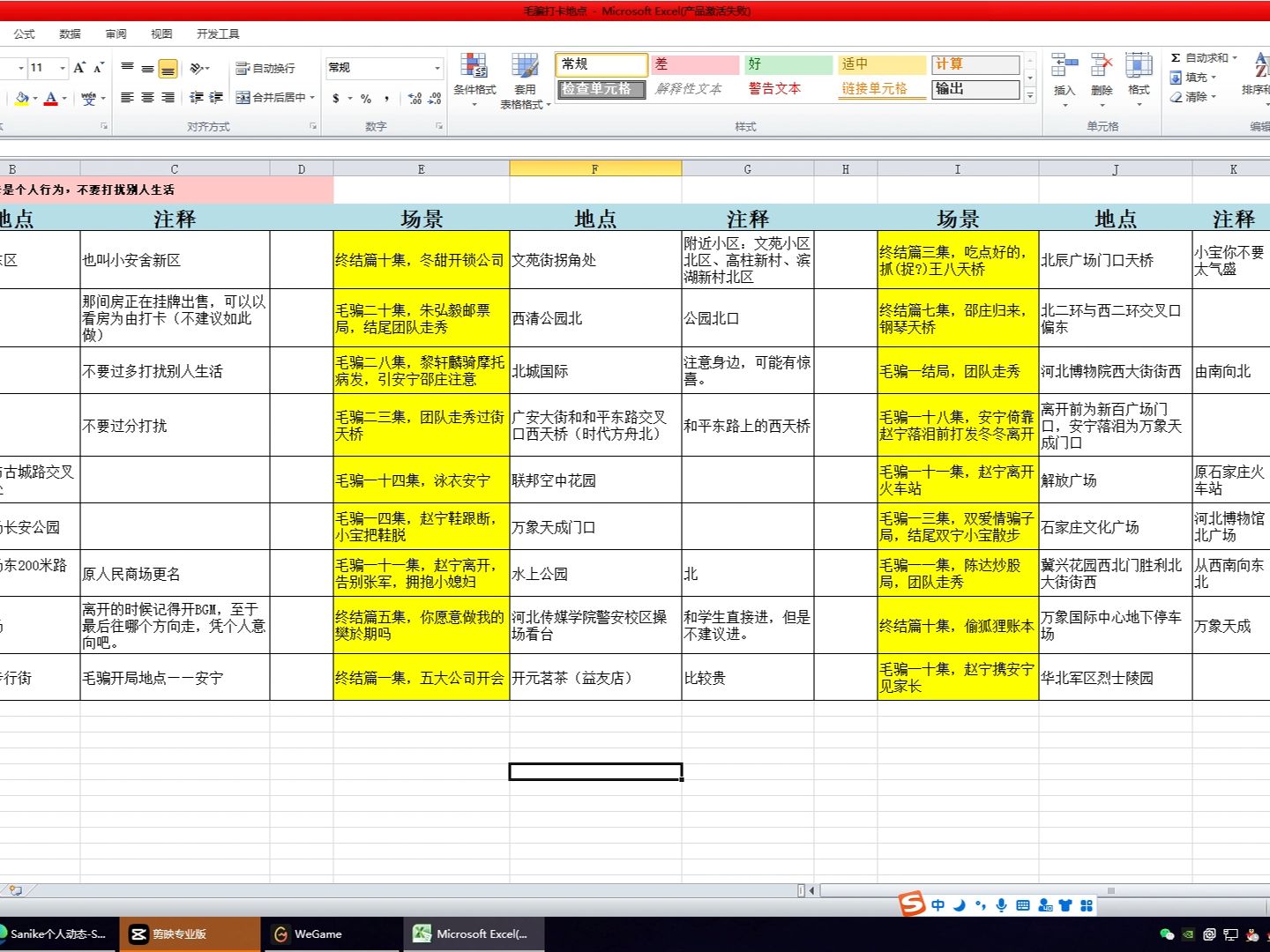Screen dimensions: 1270x952
Task: Apply the fill color bucket
Action: point(21,98)
